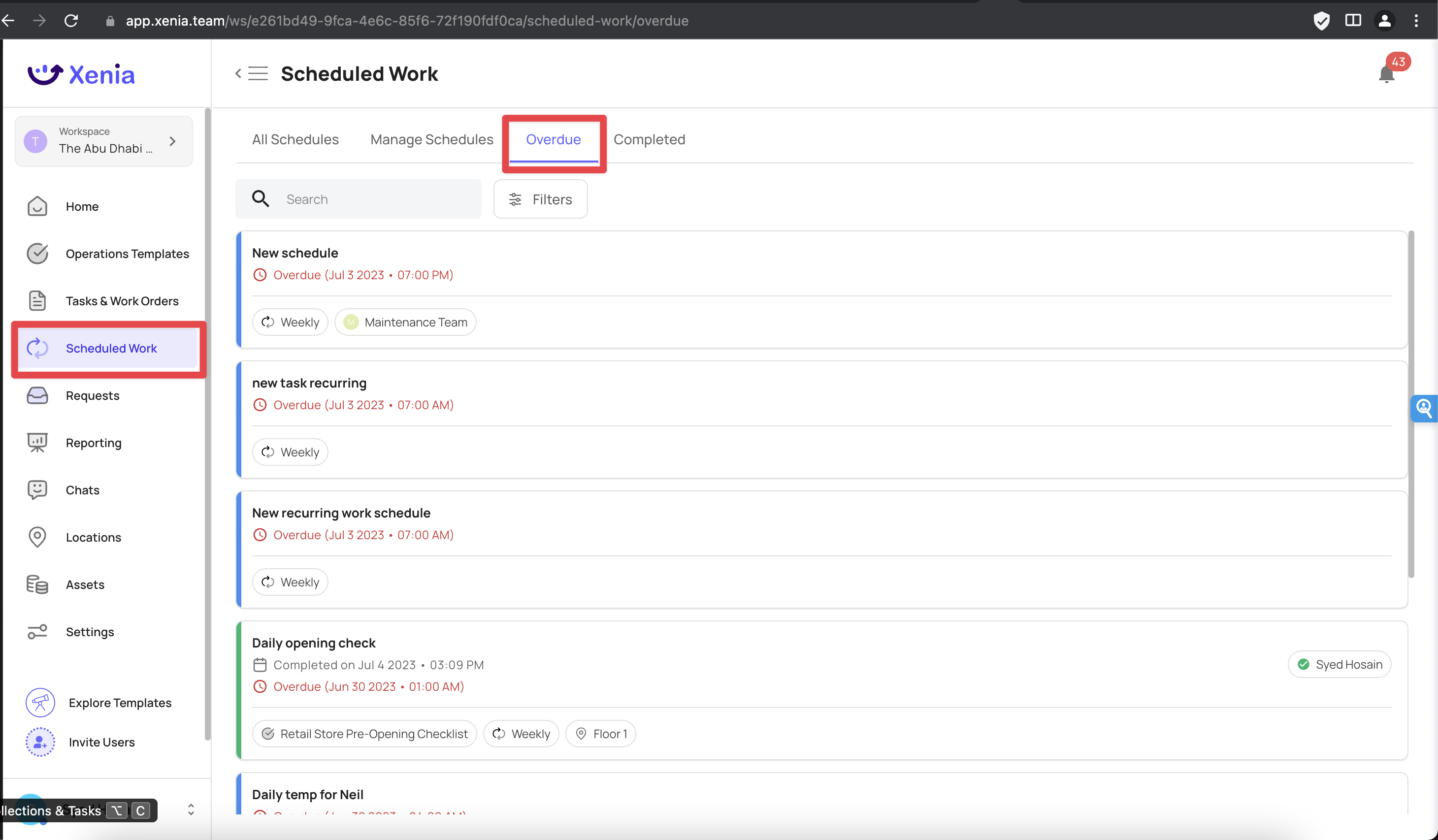Click Invite Users link
The height and width of the screenshot is (840, 1438).
click(x=101, y=742)
